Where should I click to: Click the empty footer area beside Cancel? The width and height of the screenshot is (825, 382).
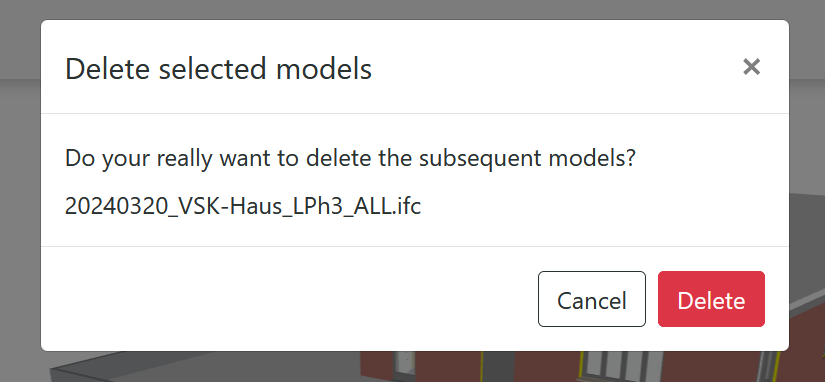coord(289,299)
